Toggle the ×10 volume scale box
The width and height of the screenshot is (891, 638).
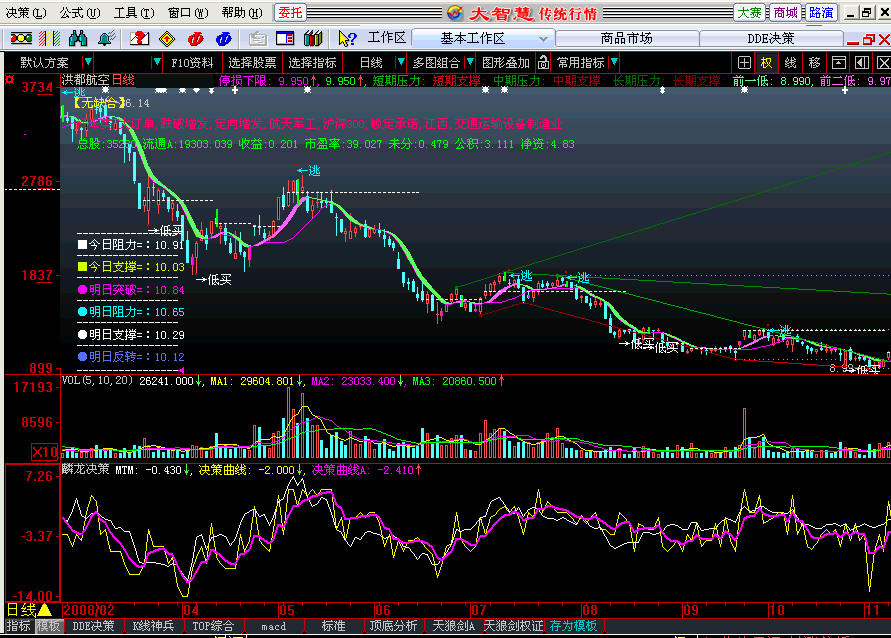(x=44, y=452)
